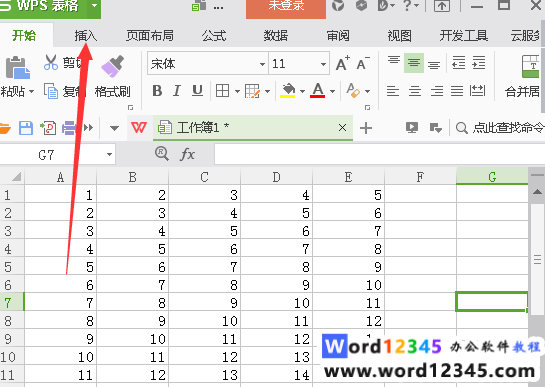
Task: Switch to the 公式 tab
Action: click(214, 35)
